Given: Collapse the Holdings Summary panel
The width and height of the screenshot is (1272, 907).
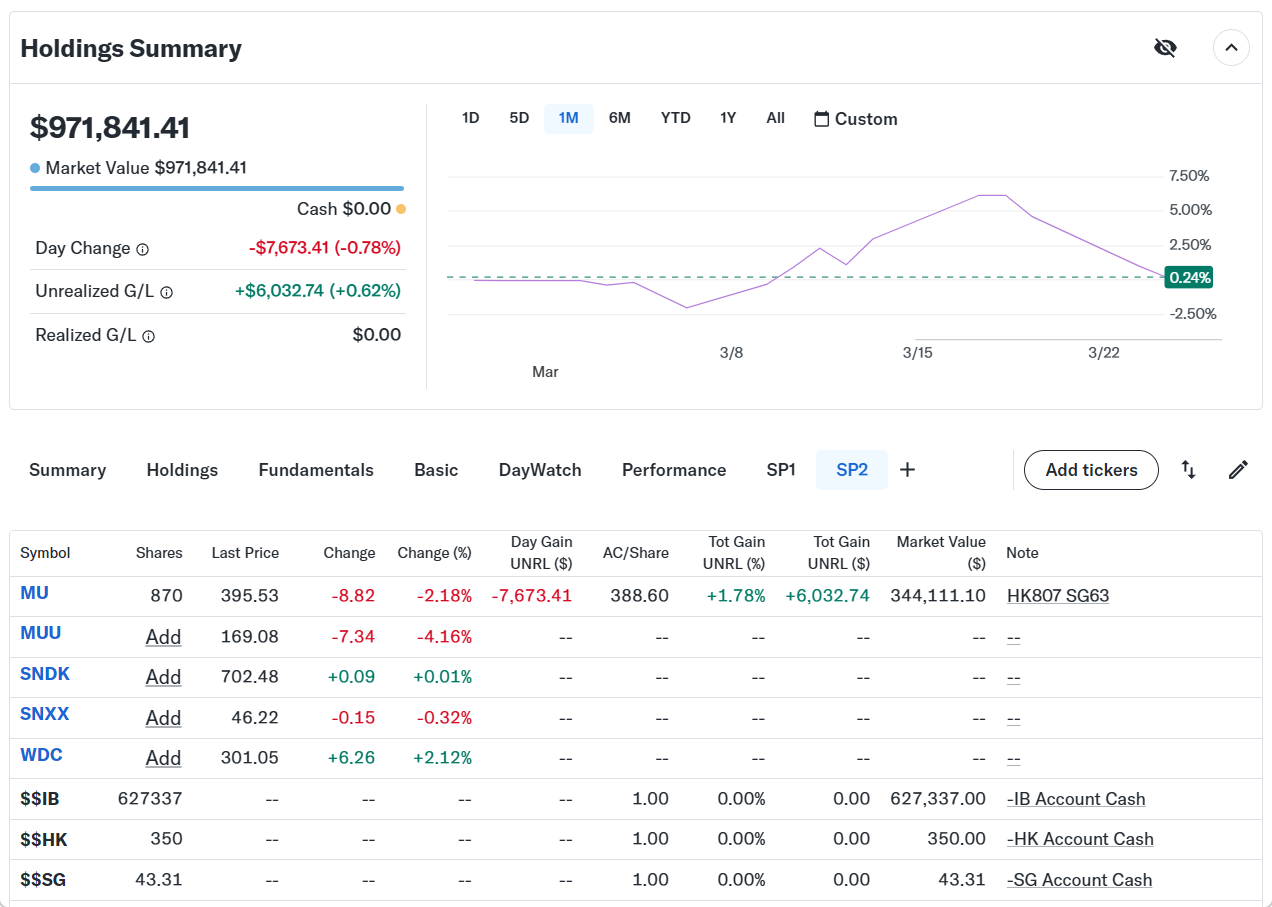Looking at the screenshot, I should 1231,48.
